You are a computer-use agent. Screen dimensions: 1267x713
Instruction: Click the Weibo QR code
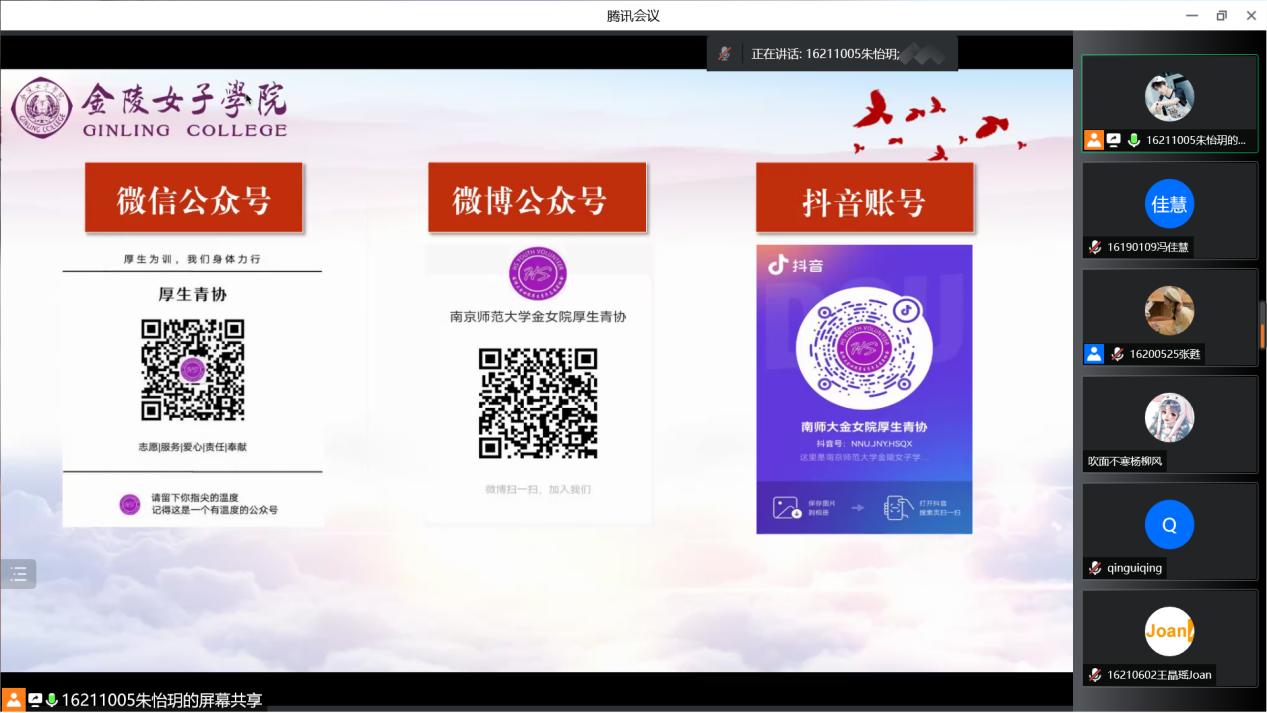click(x=538, y=403)
